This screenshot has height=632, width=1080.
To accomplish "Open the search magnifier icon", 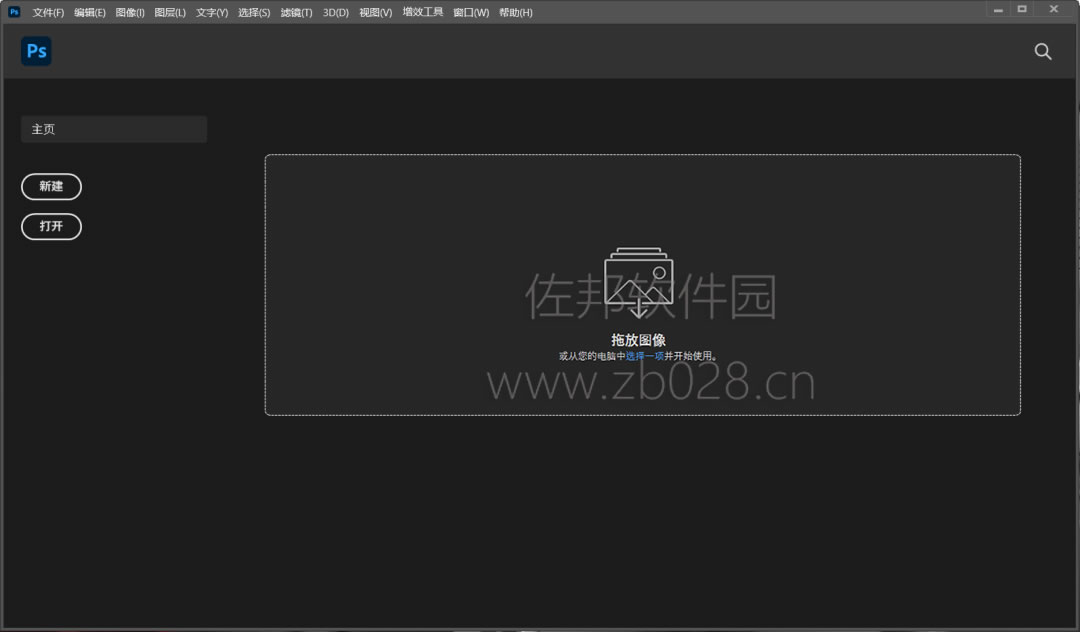I will (x=1043, y=52).
